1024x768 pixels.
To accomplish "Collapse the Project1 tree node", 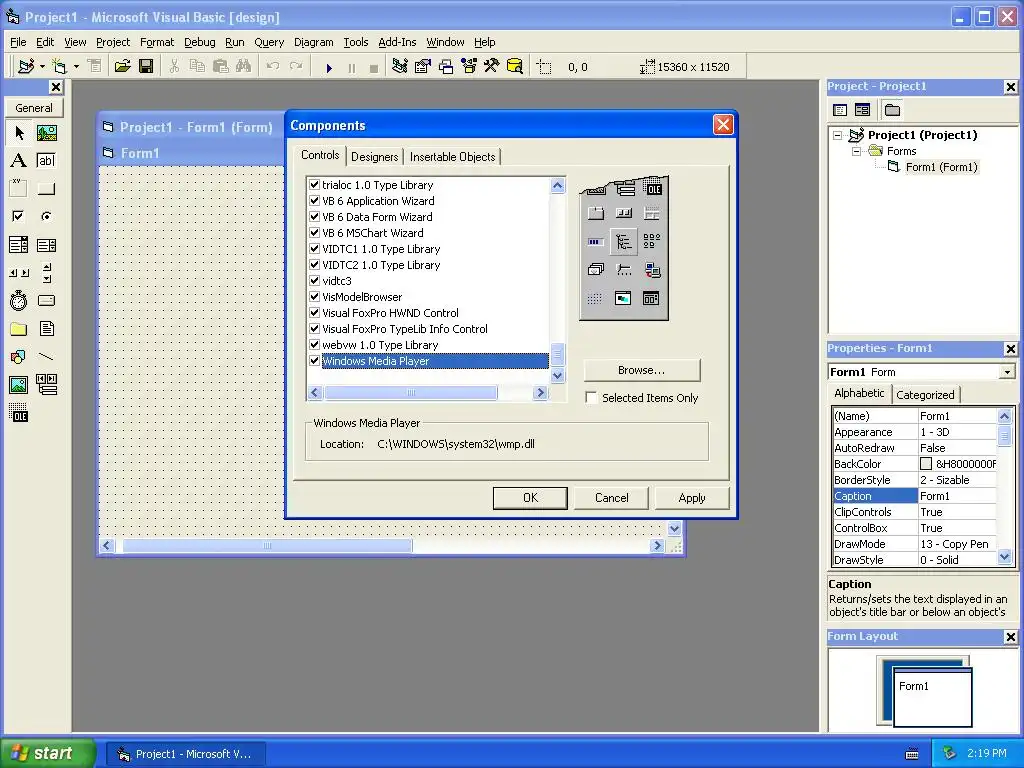I will point(838,135).
